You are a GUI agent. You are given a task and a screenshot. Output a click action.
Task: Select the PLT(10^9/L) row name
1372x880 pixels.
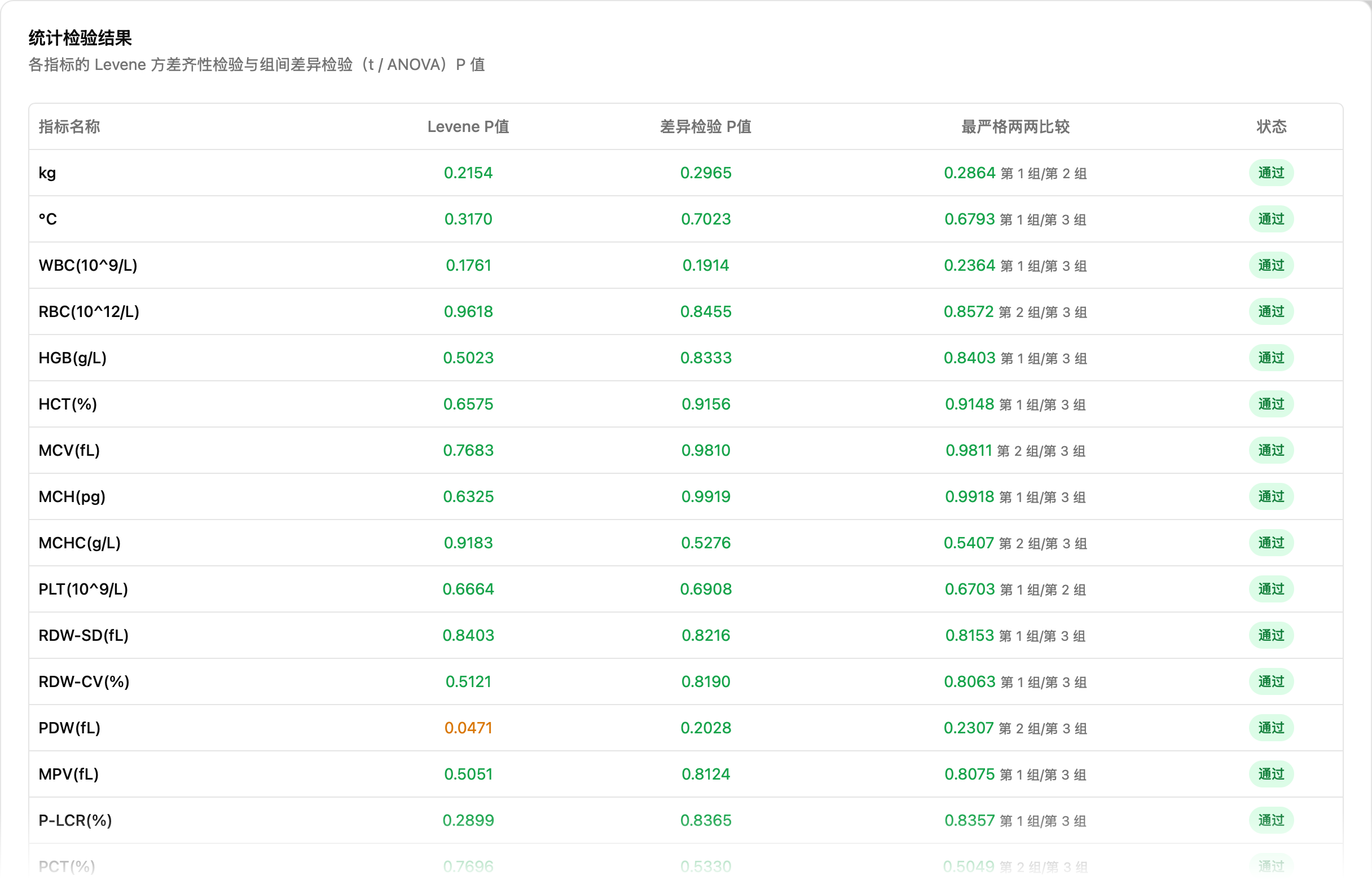pyautogui.click(x=83, y=589)
